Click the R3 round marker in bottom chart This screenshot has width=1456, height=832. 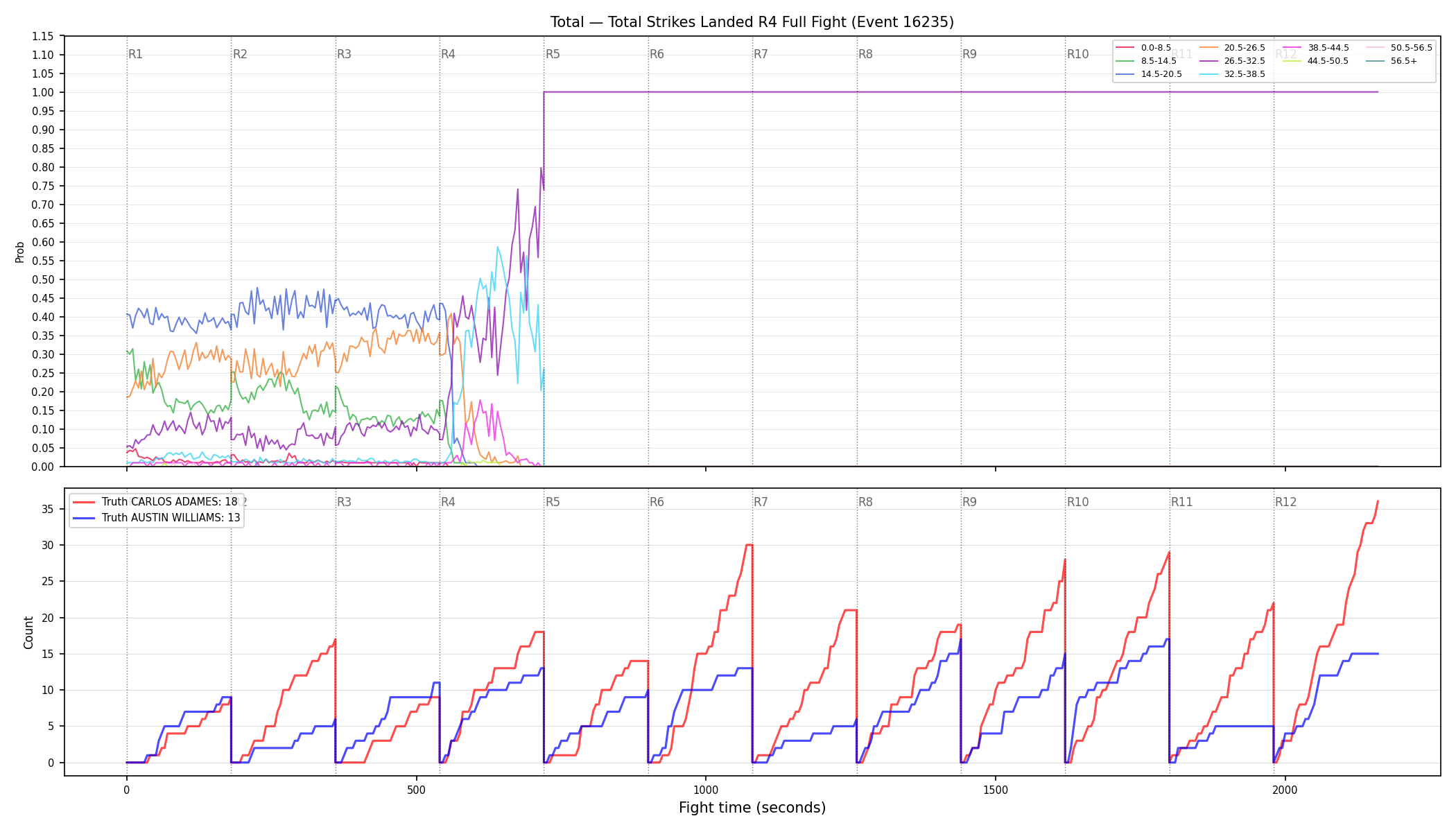[x=344, y=502]
